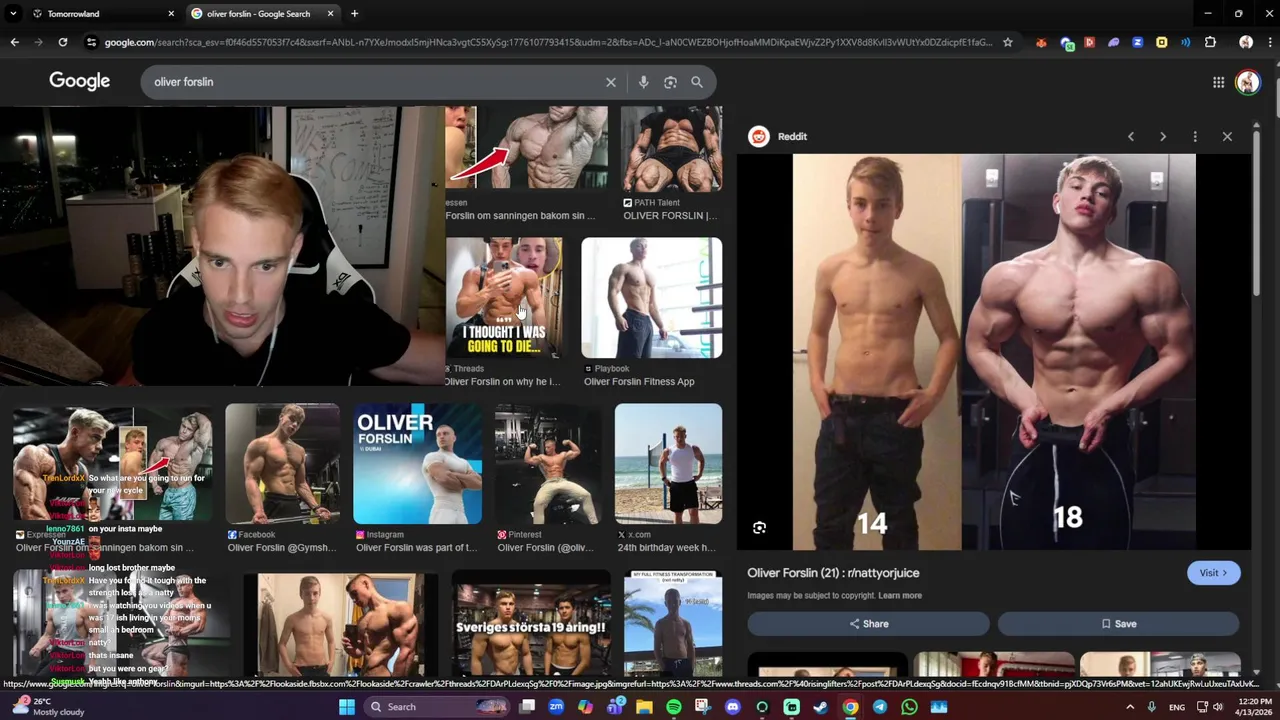Open a new browser tab
The height and width of the screenshot is (720, 1280).
tap(354, 14)
